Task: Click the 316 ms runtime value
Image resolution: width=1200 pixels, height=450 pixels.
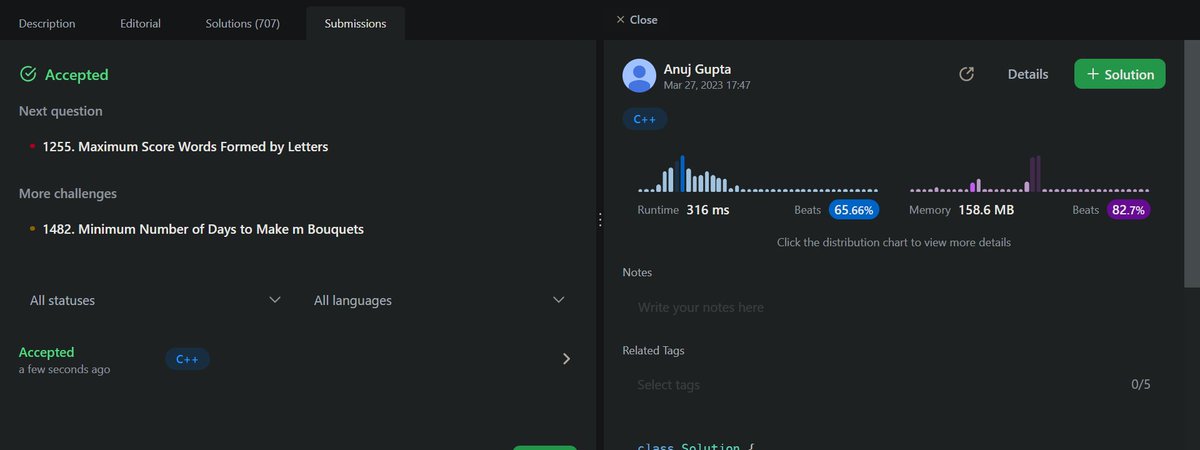Action: 708,210
